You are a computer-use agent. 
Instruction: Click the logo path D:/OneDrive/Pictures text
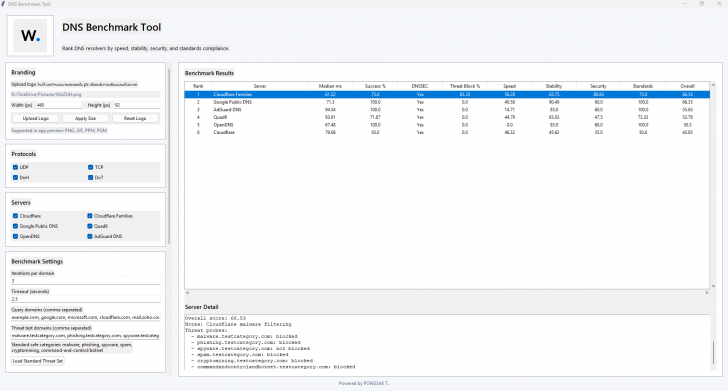[x=46, y=94]
